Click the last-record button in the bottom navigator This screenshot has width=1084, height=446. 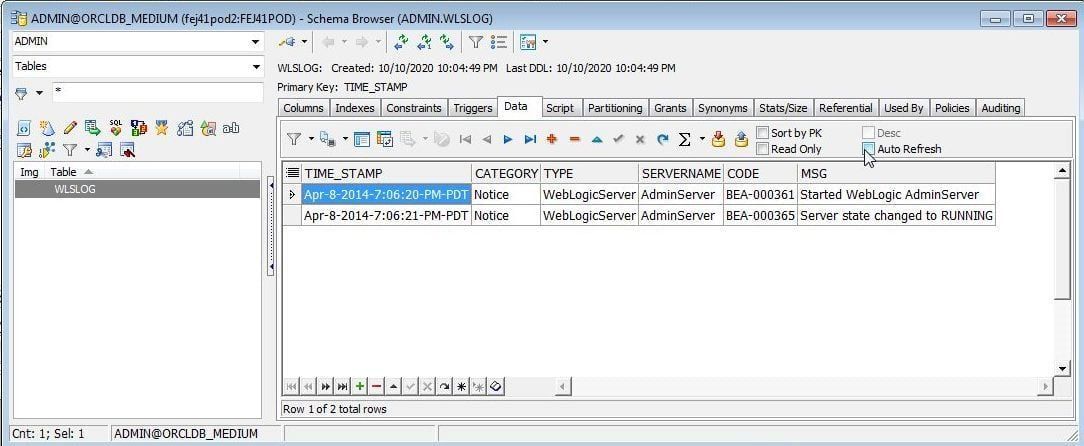point(343,387)
